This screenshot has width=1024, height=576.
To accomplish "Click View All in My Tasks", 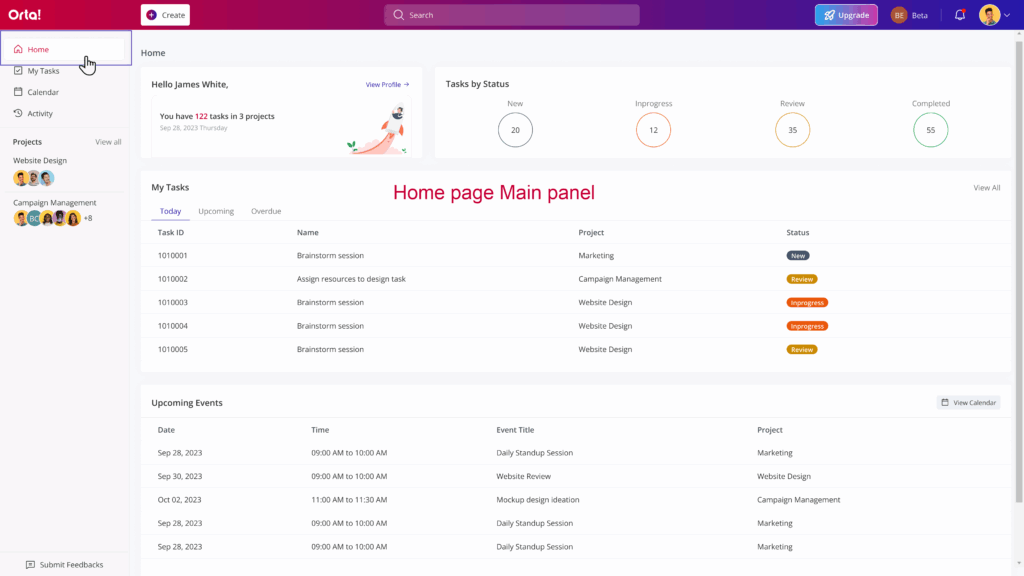I will click(986, 187).
